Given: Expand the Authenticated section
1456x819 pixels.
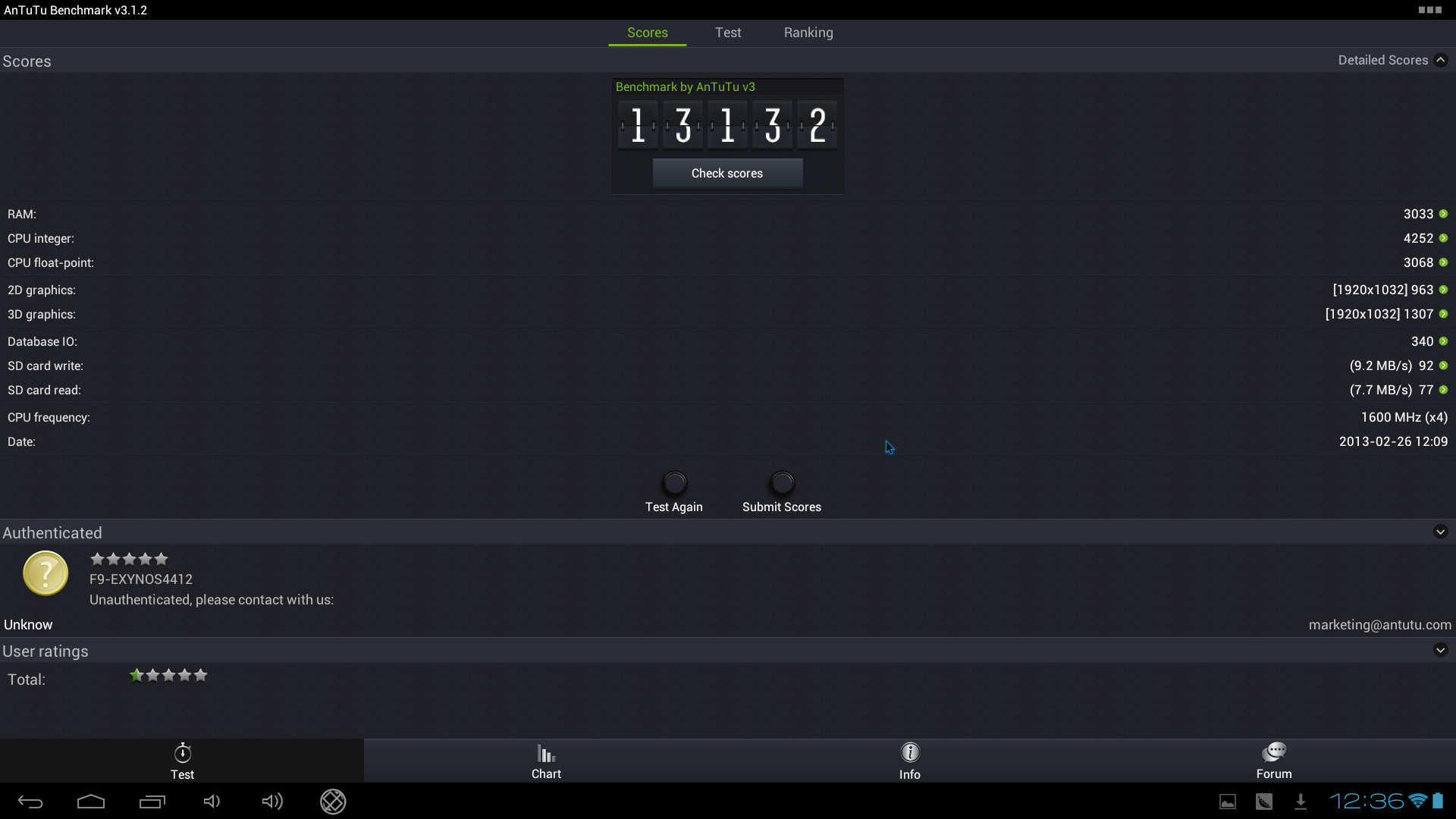Looking at the screenshot, I should click(1440, 531).
